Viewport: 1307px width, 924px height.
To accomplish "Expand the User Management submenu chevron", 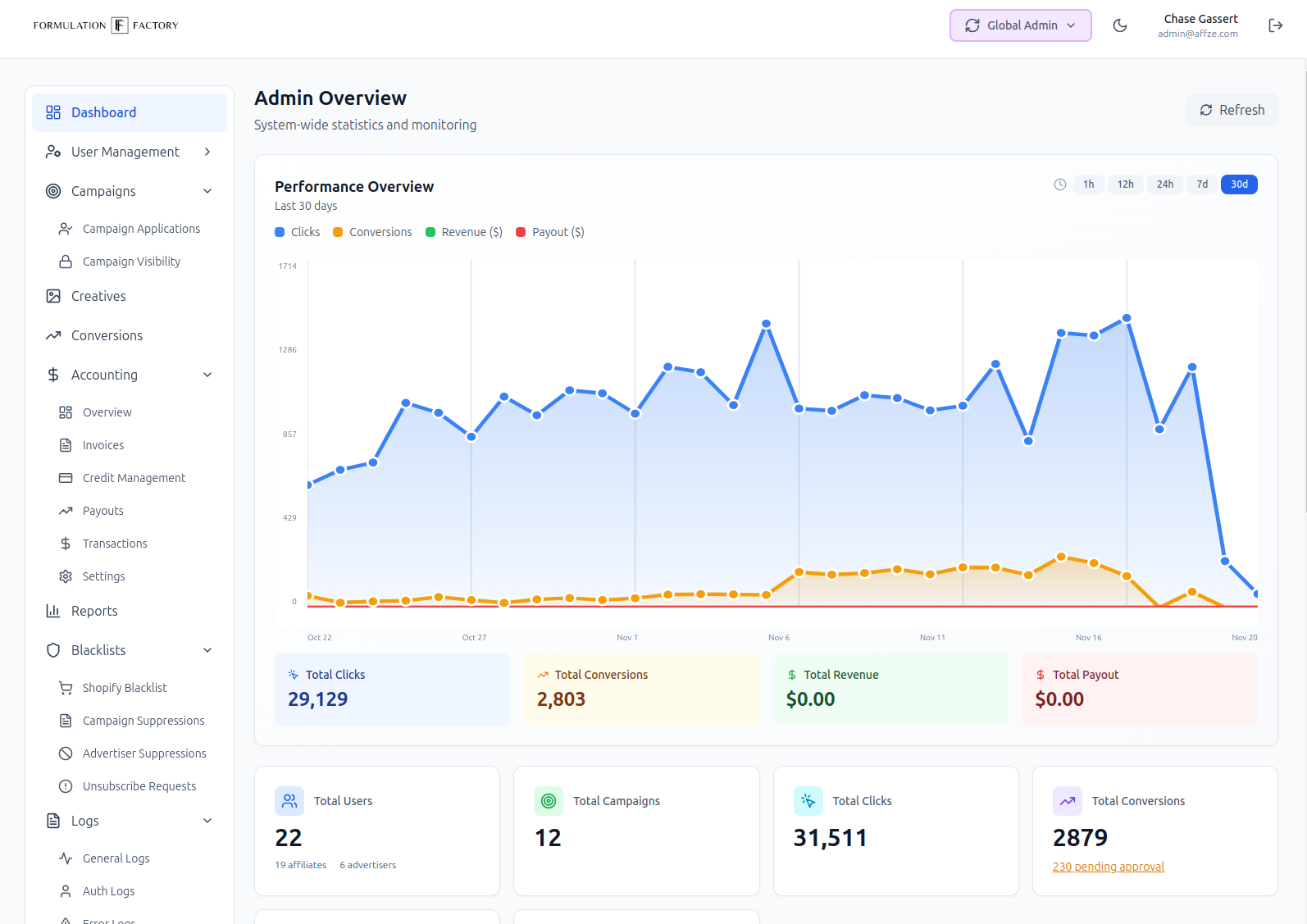I will (207, 152).
